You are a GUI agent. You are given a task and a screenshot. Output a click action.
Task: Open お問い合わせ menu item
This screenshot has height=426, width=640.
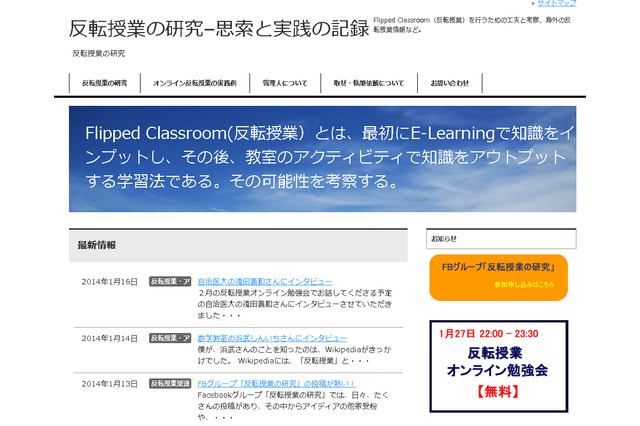pyautogui.click(x=449, y=83)
